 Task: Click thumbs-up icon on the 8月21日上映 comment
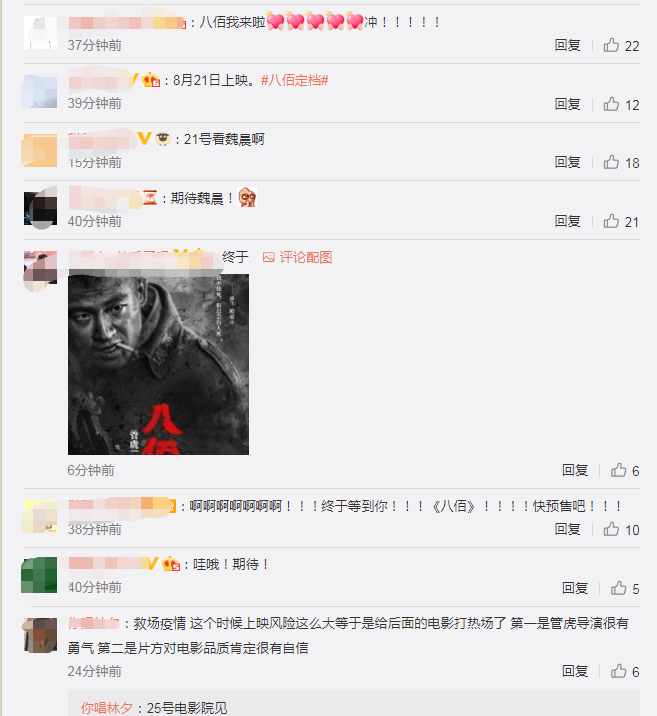[x=611, y=104]
